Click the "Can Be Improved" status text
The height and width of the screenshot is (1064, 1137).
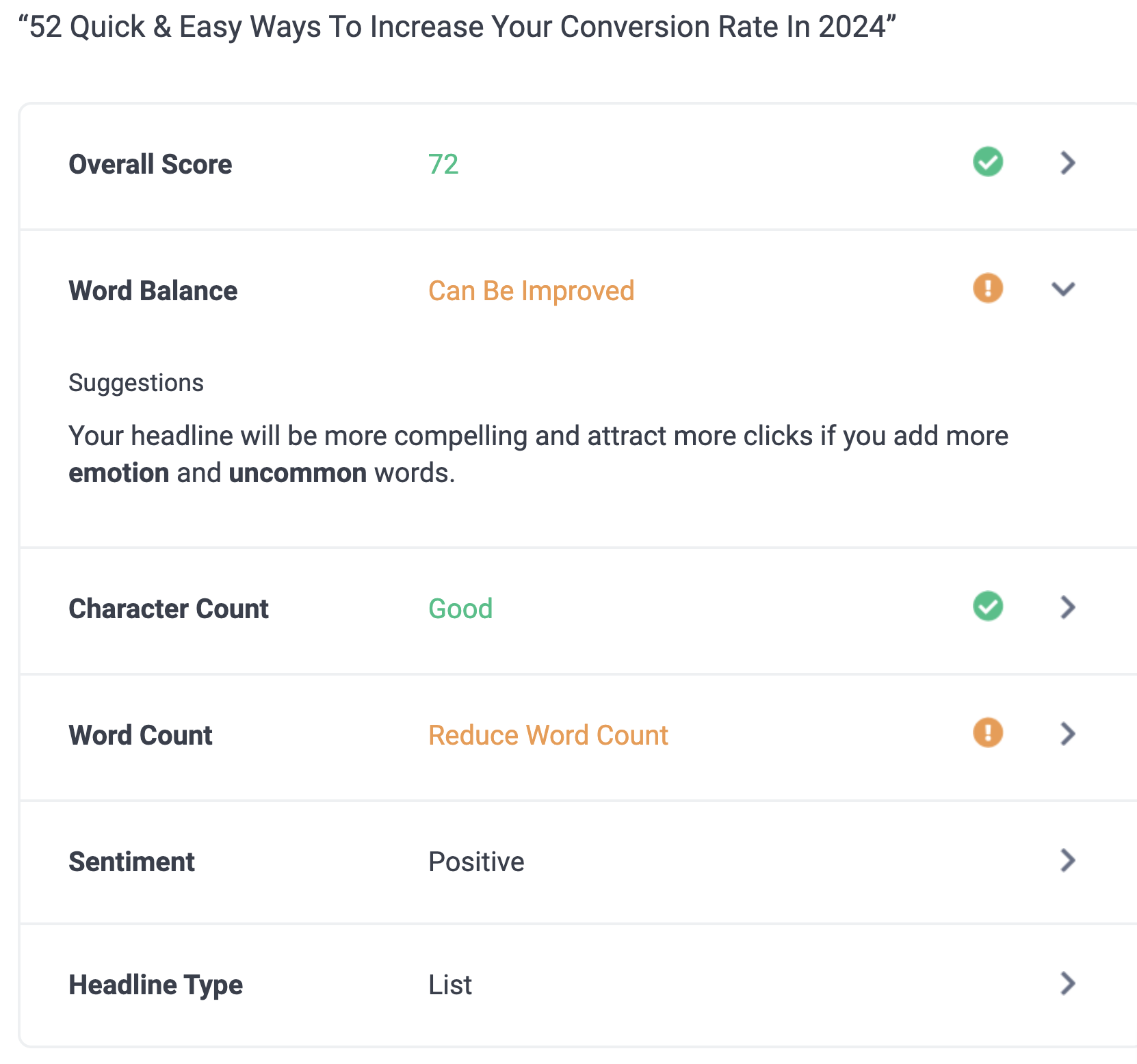click(531, 291)
